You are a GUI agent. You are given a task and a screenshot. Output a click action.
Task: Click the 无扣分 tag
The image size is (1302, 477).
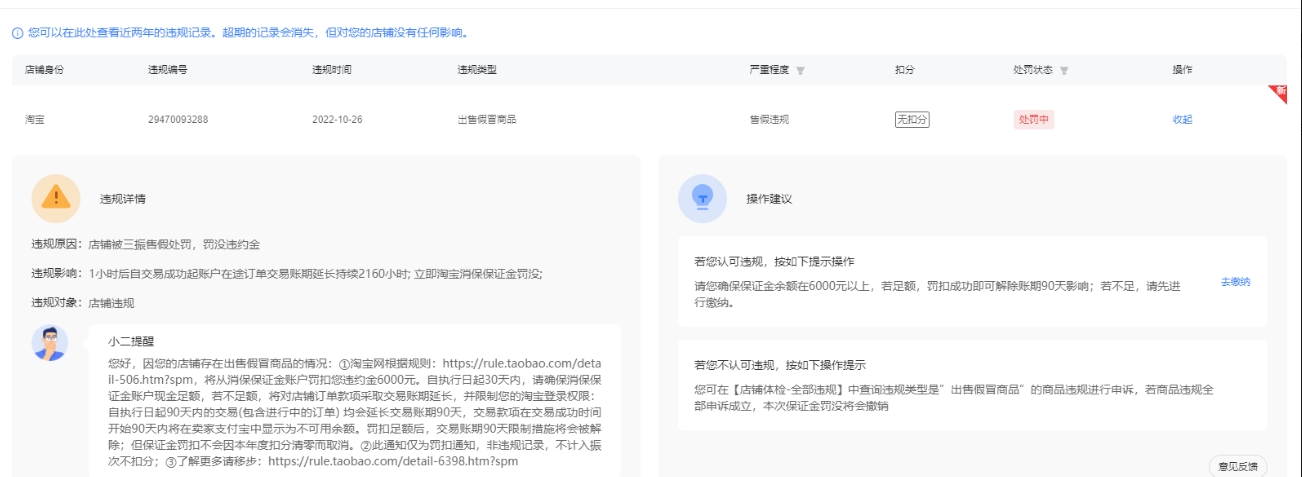911,120
